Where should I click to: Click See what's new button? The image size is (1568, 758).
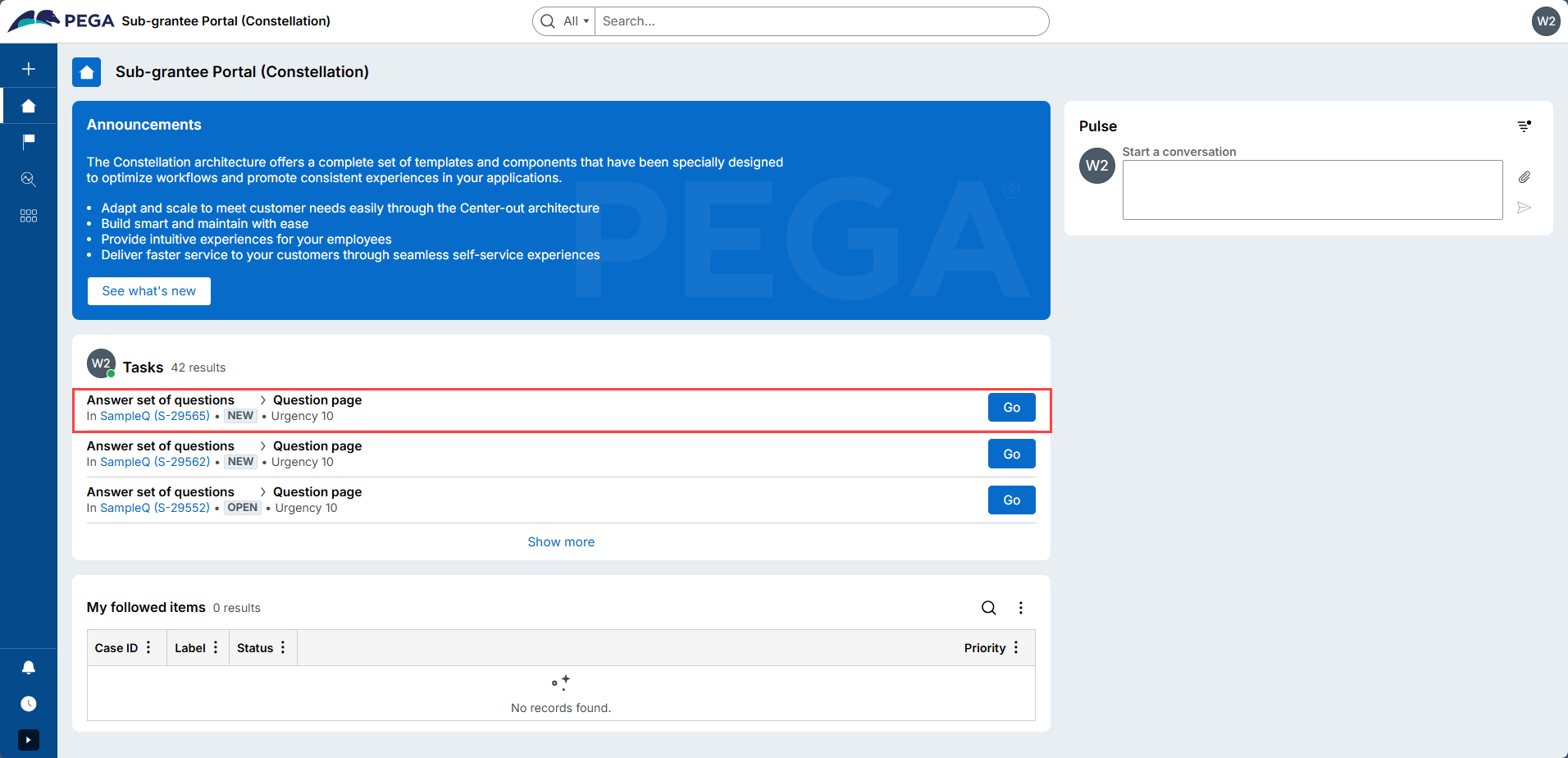tap(149, 291)
